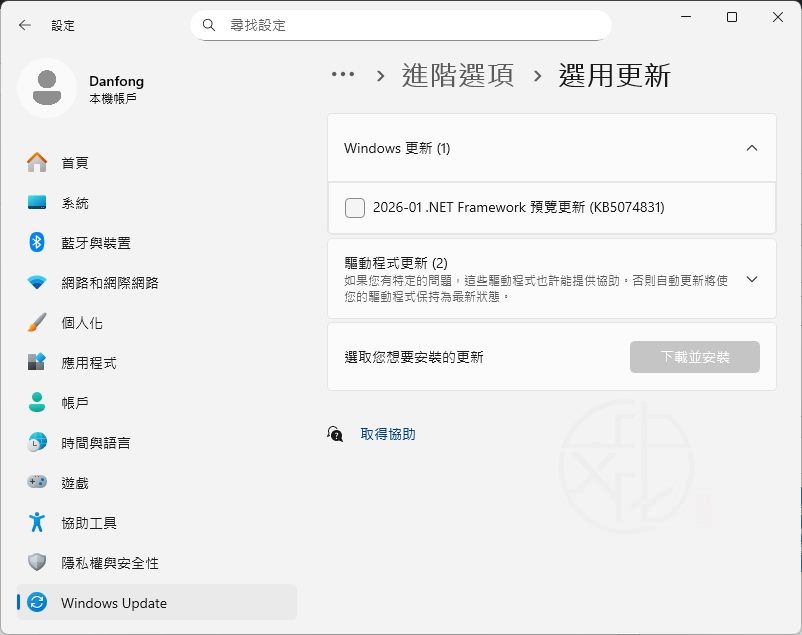Click the Danfong account name
Screen dimensions: 802x635
[116, 81]
